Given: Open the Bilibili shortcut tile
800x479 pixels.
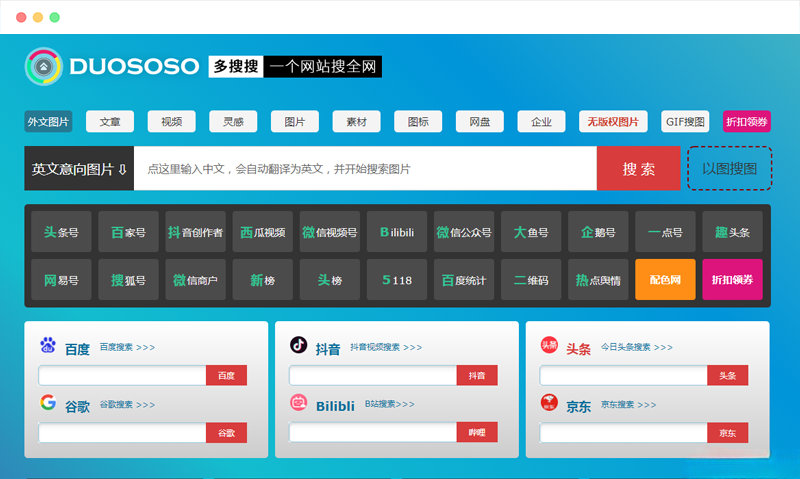Looking at the screenshot, I should [397, 232].
